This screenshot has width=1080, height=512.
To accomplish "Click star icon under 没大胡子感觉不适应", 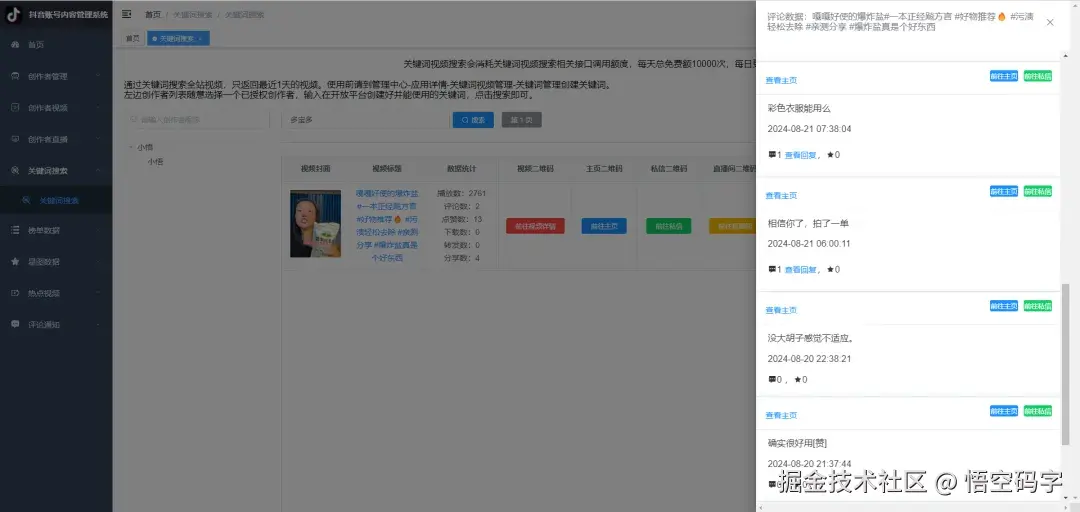I will [x=798, y=380].
